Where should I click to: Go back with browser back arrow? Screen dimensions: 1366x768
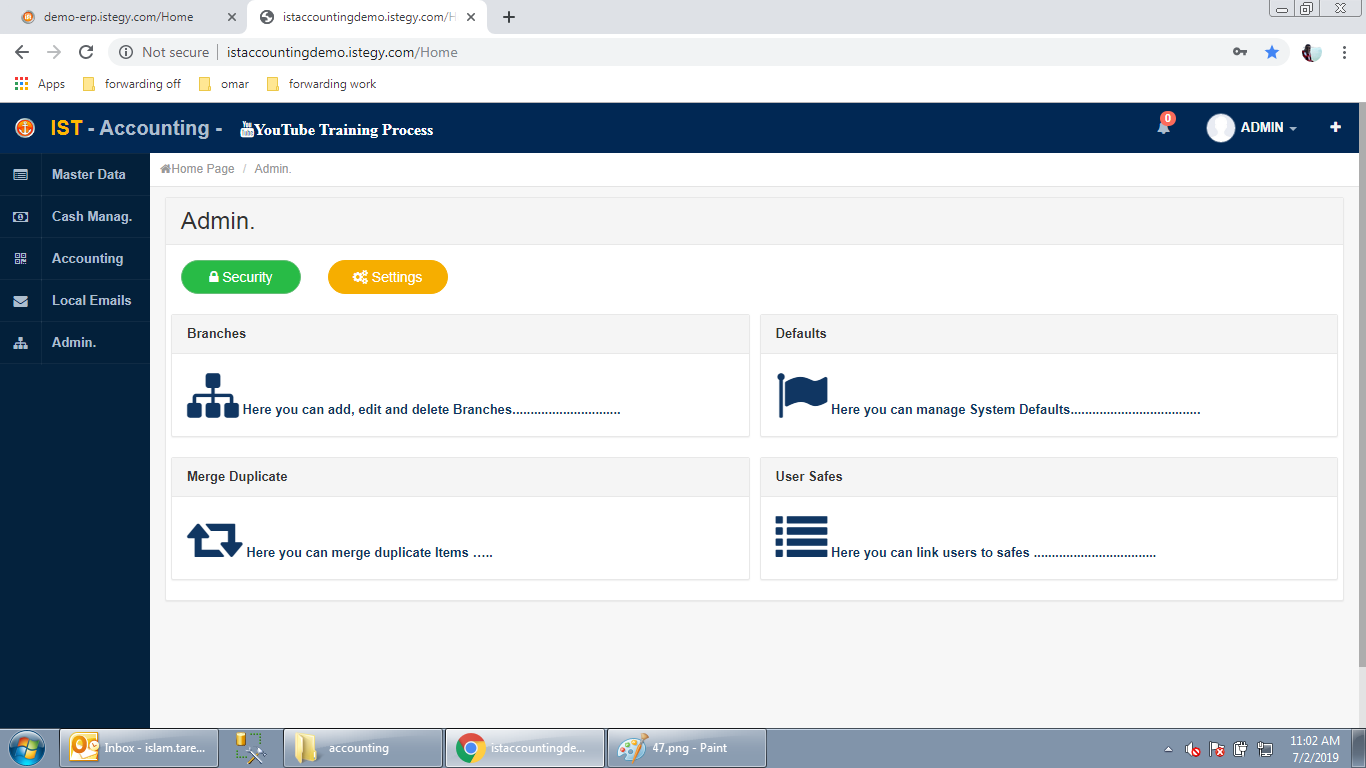pos(22,52)
